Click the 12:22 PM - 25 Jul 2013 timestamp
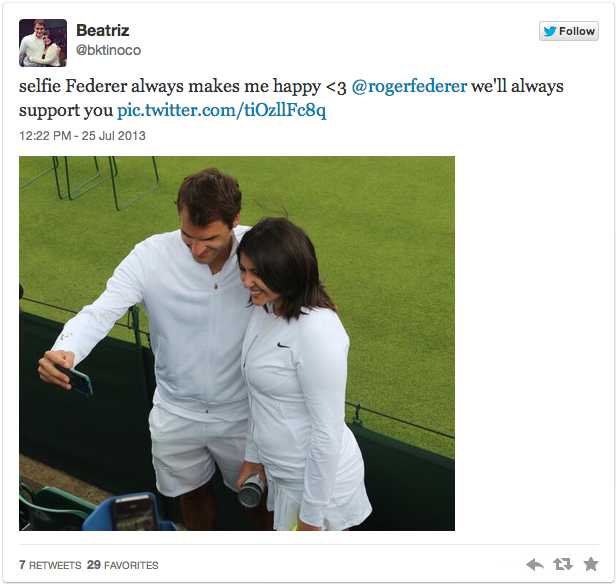616x584 pixels. pyautogui.click(x=82, y=136)
